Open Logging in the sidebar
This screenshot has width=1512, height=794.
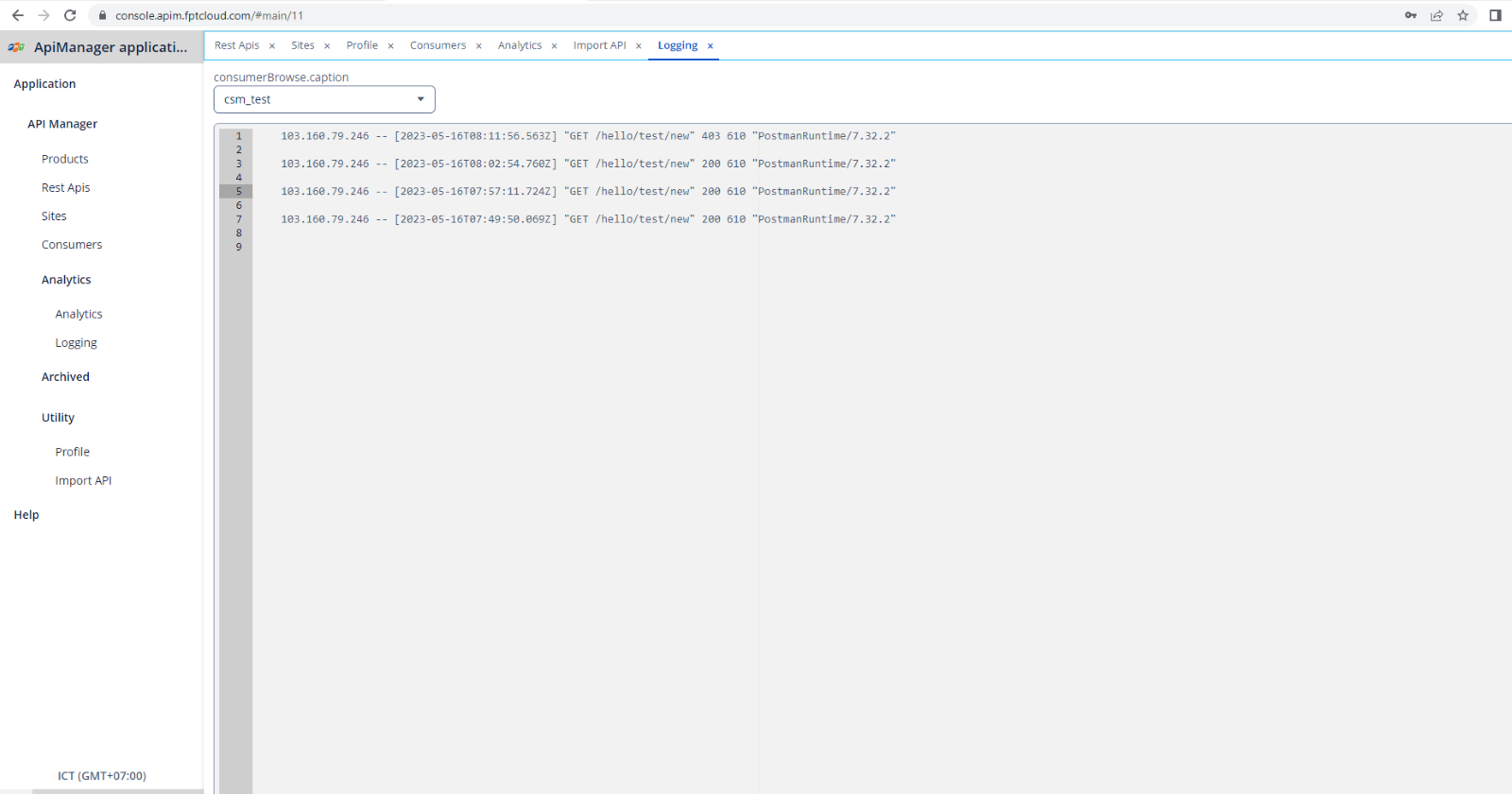click(76, 343)
